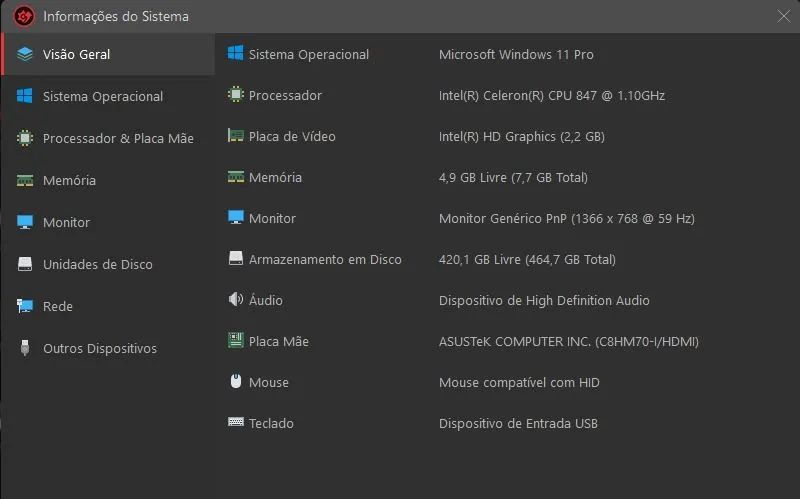Click the Windows icon beside sidebar Sistema Operacional
Screen dimensions: 800x499
point(24,96)
